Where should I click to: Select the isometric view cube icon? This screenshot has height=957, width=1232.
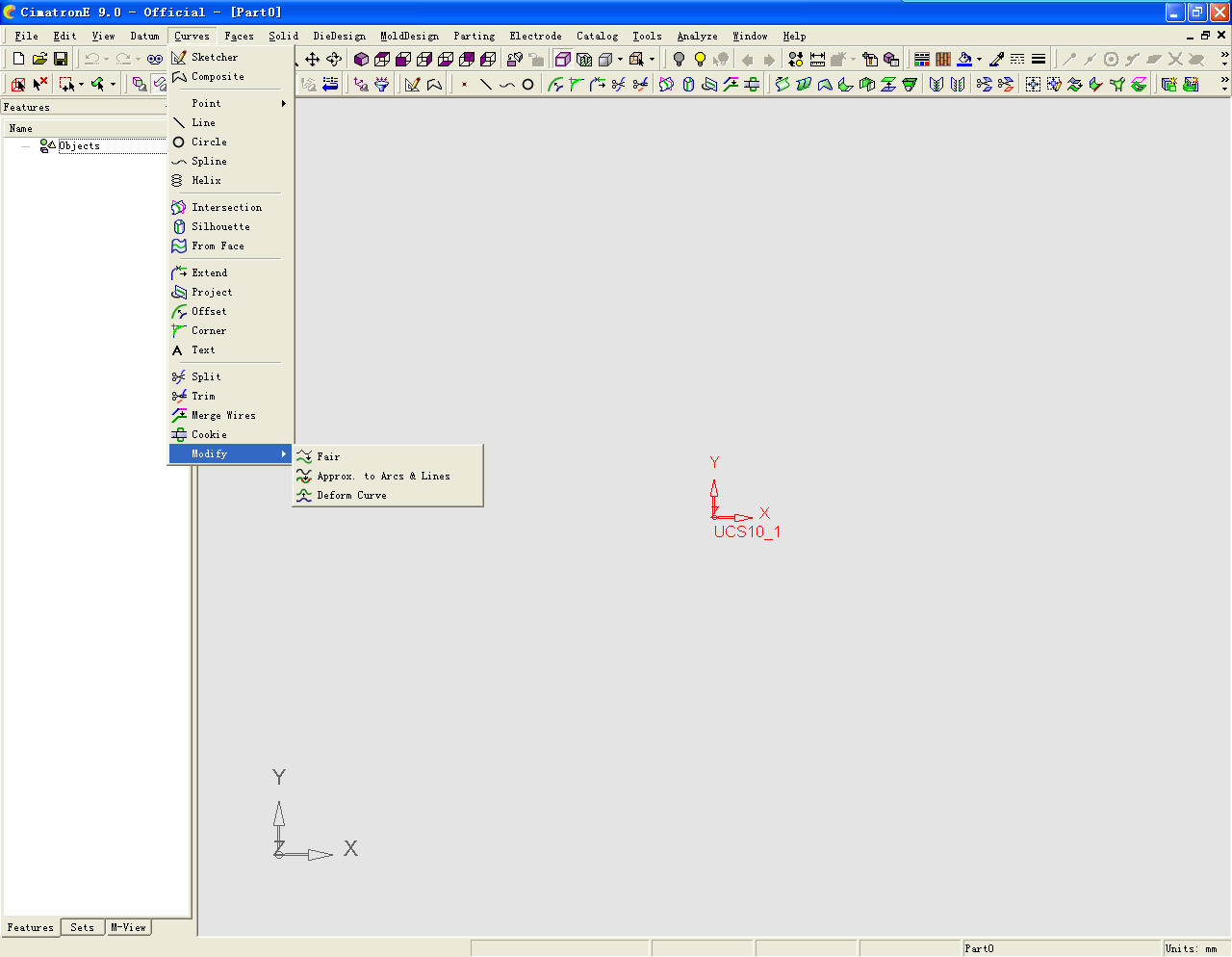coord(361,60)
